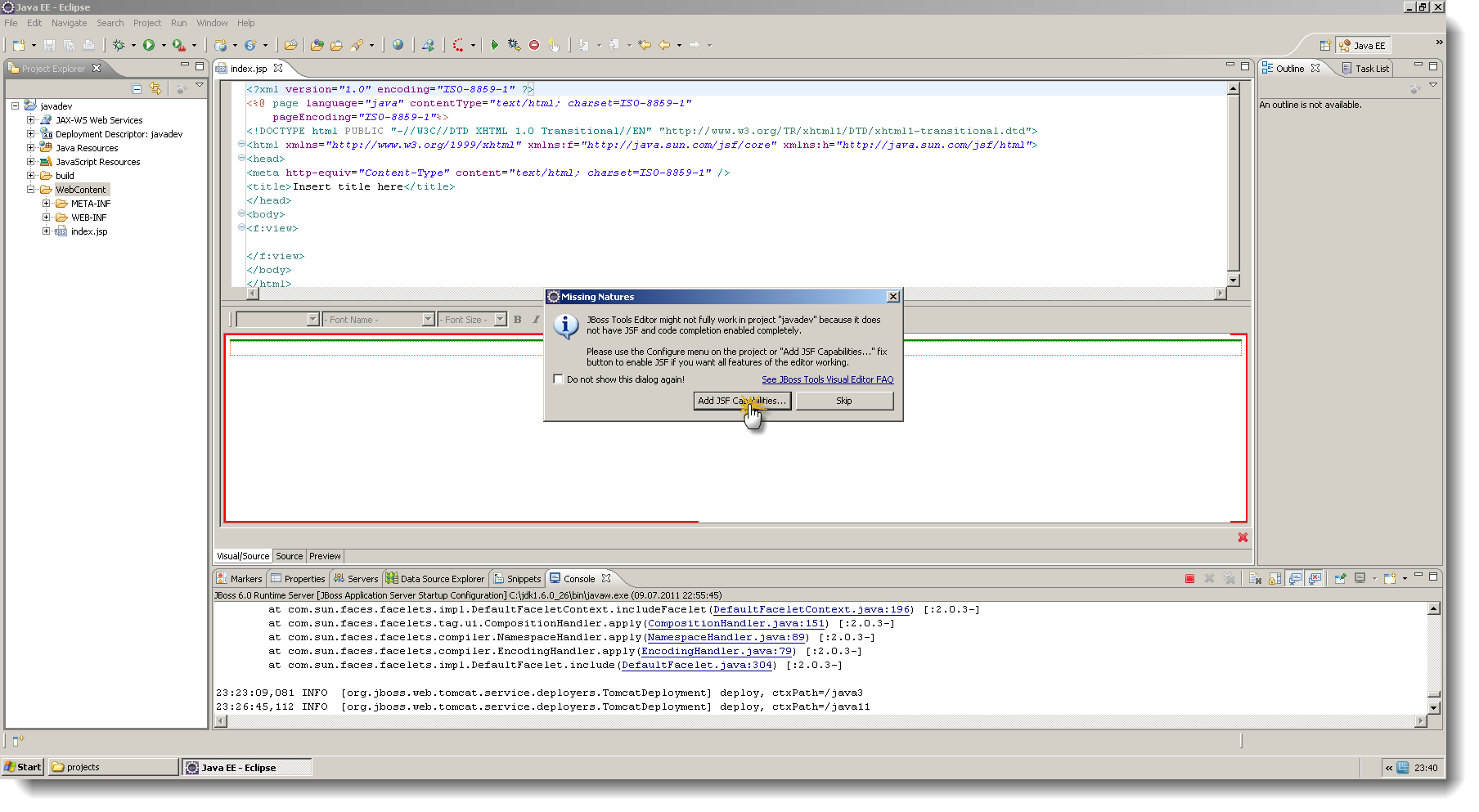Image resolution: width=1479 pixels, height=812 pixels.
Task: Open Project Explorer view menu triangle
Action: pos(200,85)
